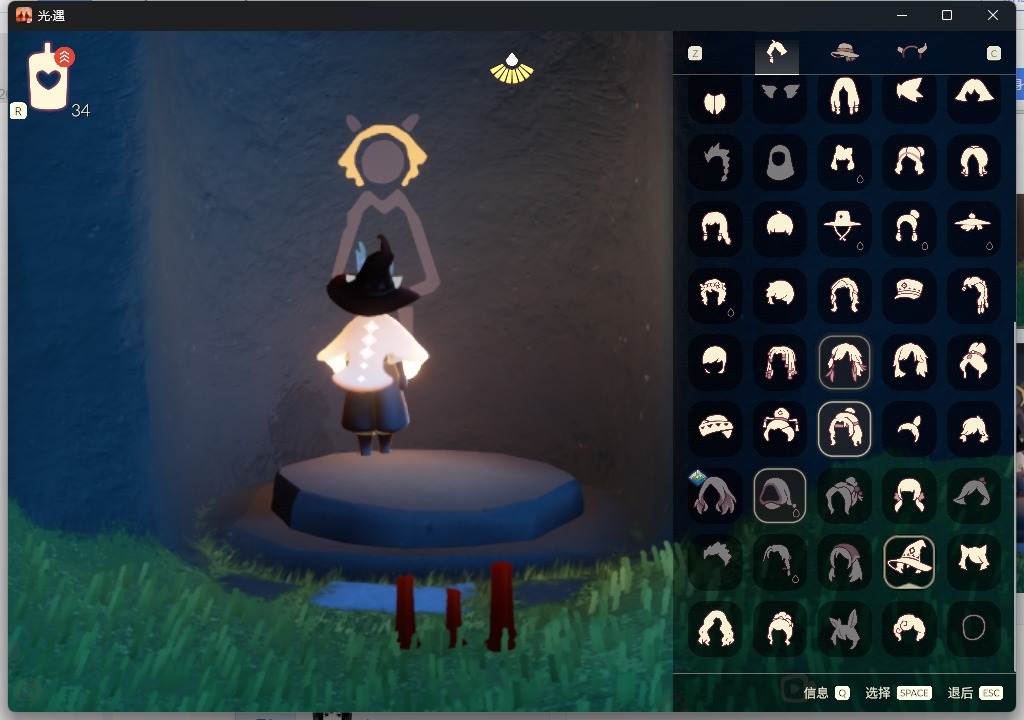The image size is (1024, 720).
Task: Choose the grey hair with flower bun
Action: (x=844, y=495)
